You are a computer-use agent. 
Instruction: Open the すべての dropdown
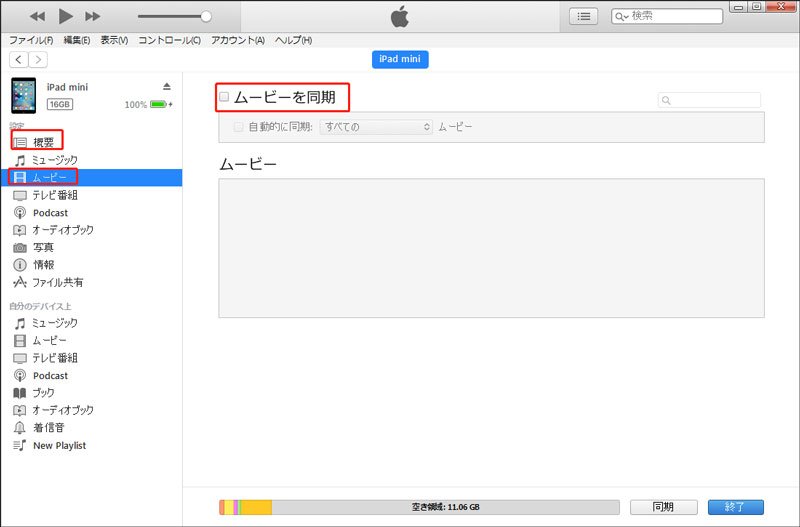[376, 127]
